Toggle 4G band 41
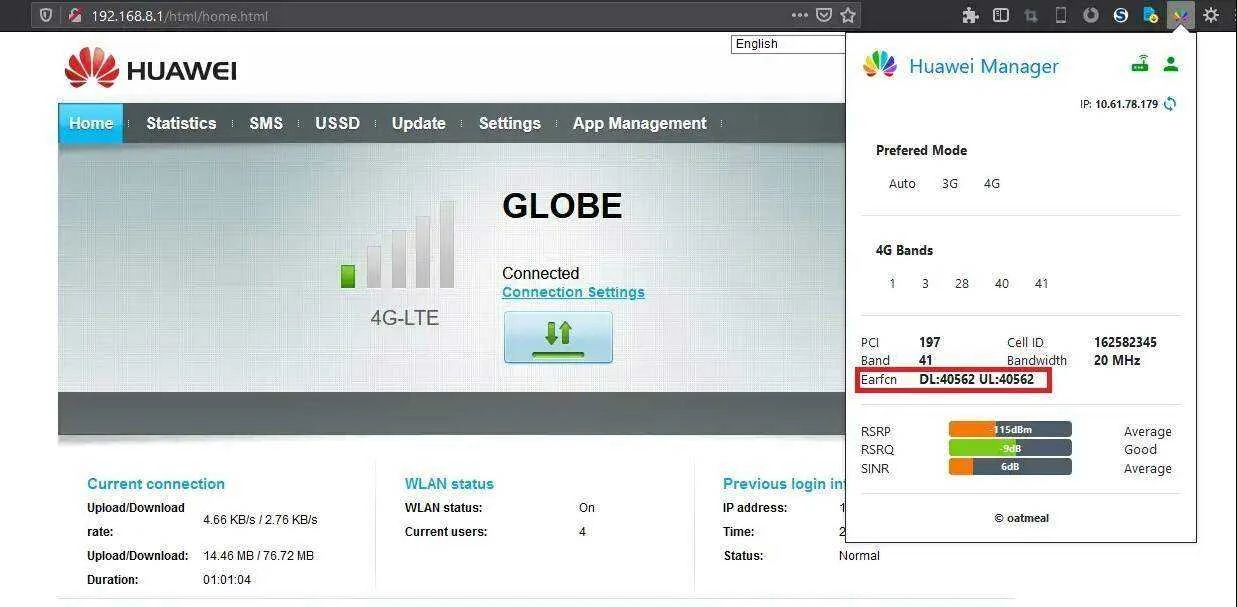This screenshot has height=607, width=1237. point(1042,284)
